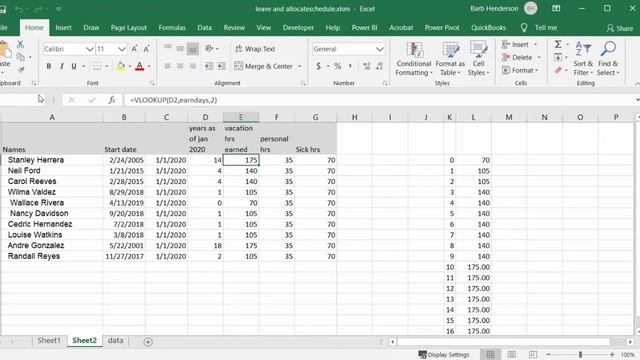Apply Percent Style format
This screenshot has width=640, height=360.
click(338, 66)
